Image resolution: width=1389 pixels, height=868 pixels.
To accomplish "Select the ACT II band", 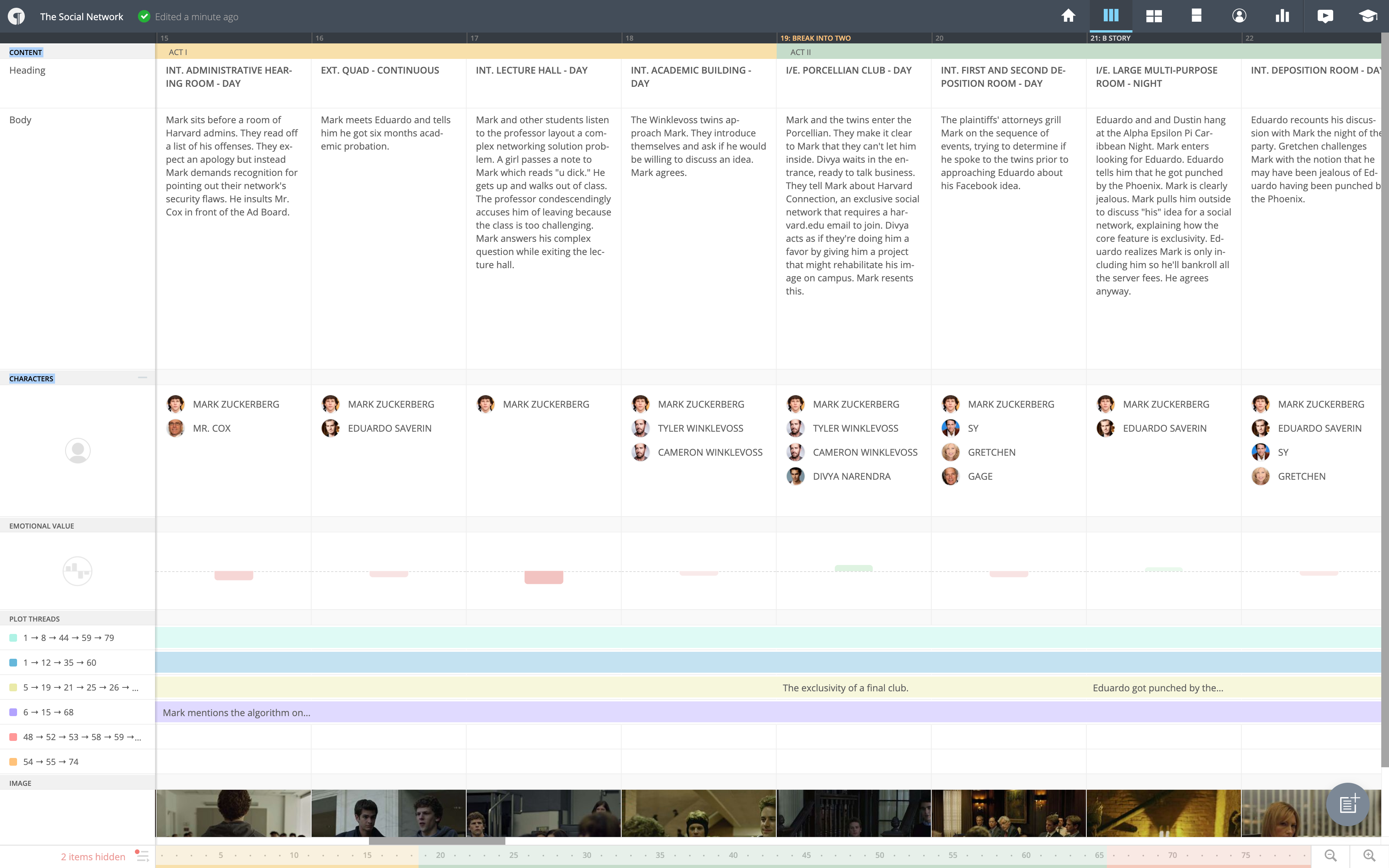I will tap(1079, 52).
